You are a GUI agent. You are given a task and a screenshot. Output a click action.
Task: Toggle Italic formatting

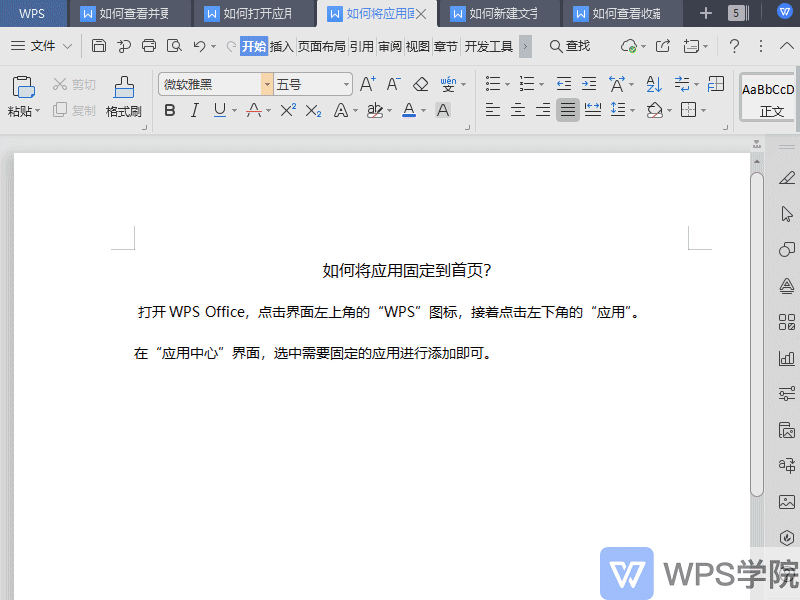194,110
